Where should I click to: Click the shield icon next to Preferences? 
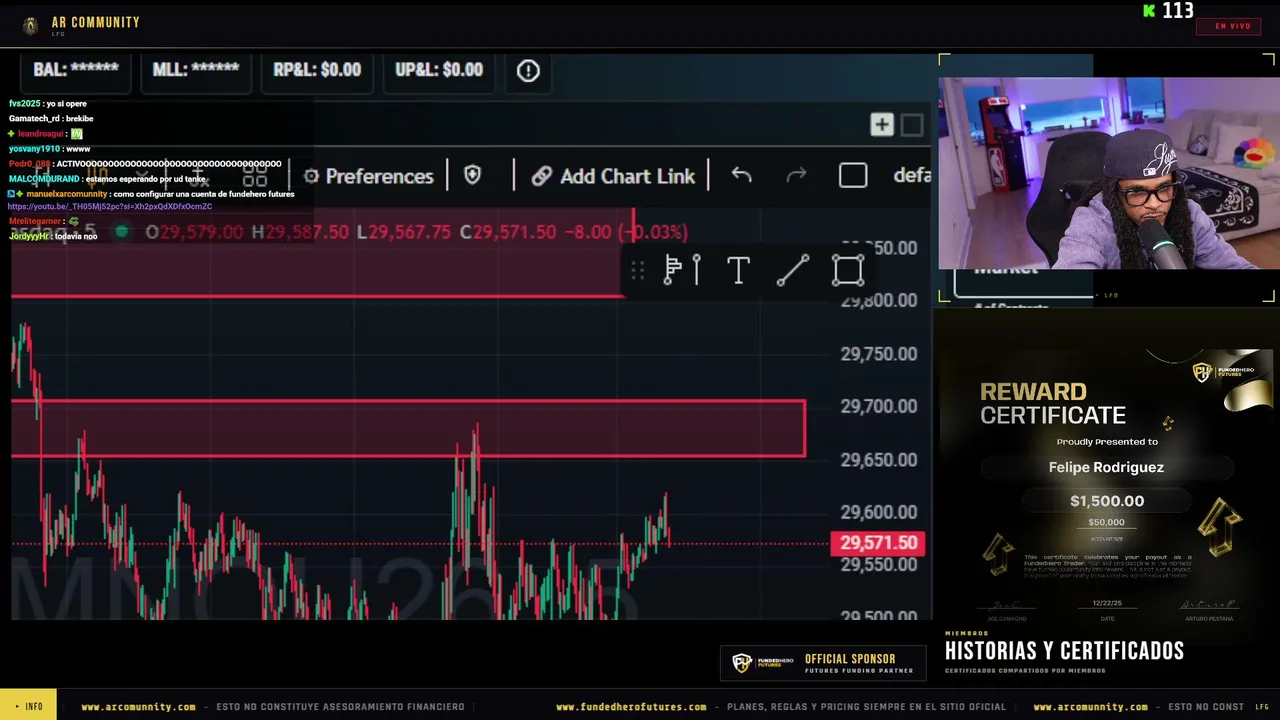point(473,175)
